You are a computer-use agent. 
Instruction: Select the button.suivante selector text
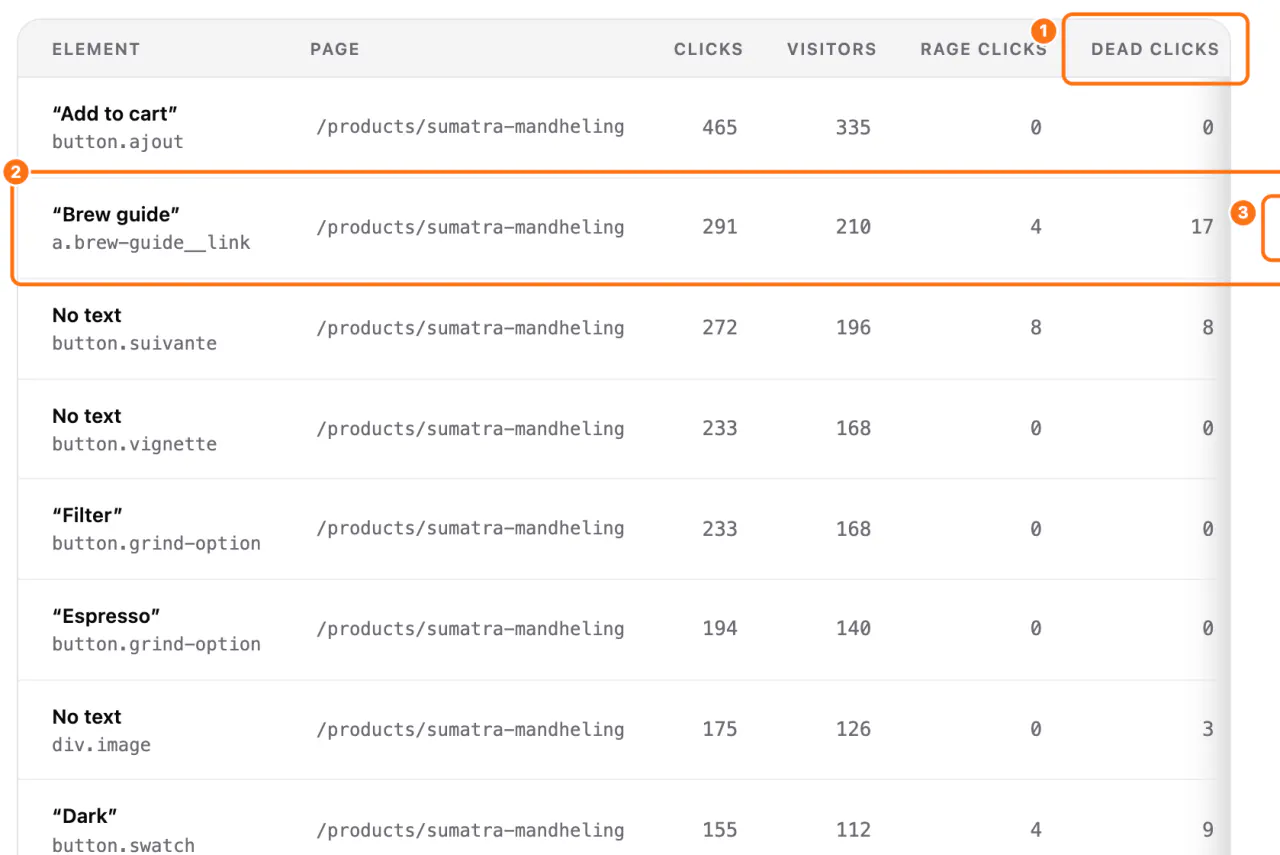click(x=134, y=343)
